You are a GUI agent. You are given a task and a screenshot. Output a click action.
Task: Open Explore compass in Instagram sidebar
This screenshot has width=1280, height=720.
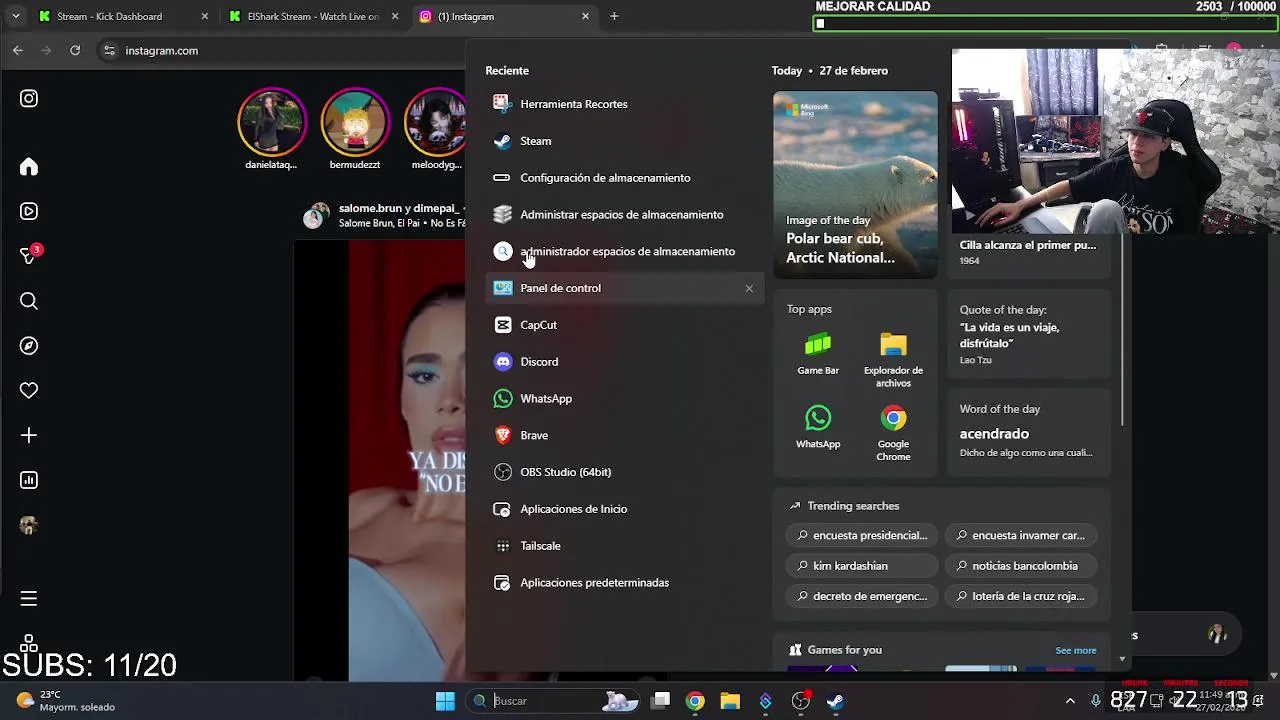pos(29,346)
